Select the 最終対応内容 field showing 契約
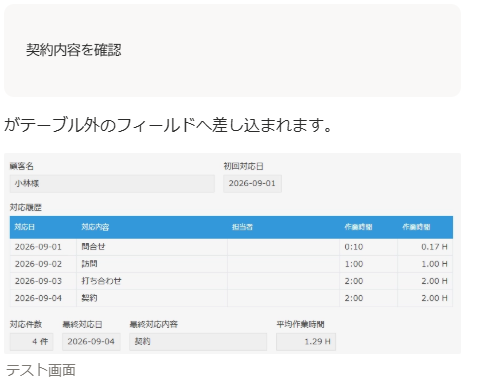496x385 pixels. [x=198, y=342]
